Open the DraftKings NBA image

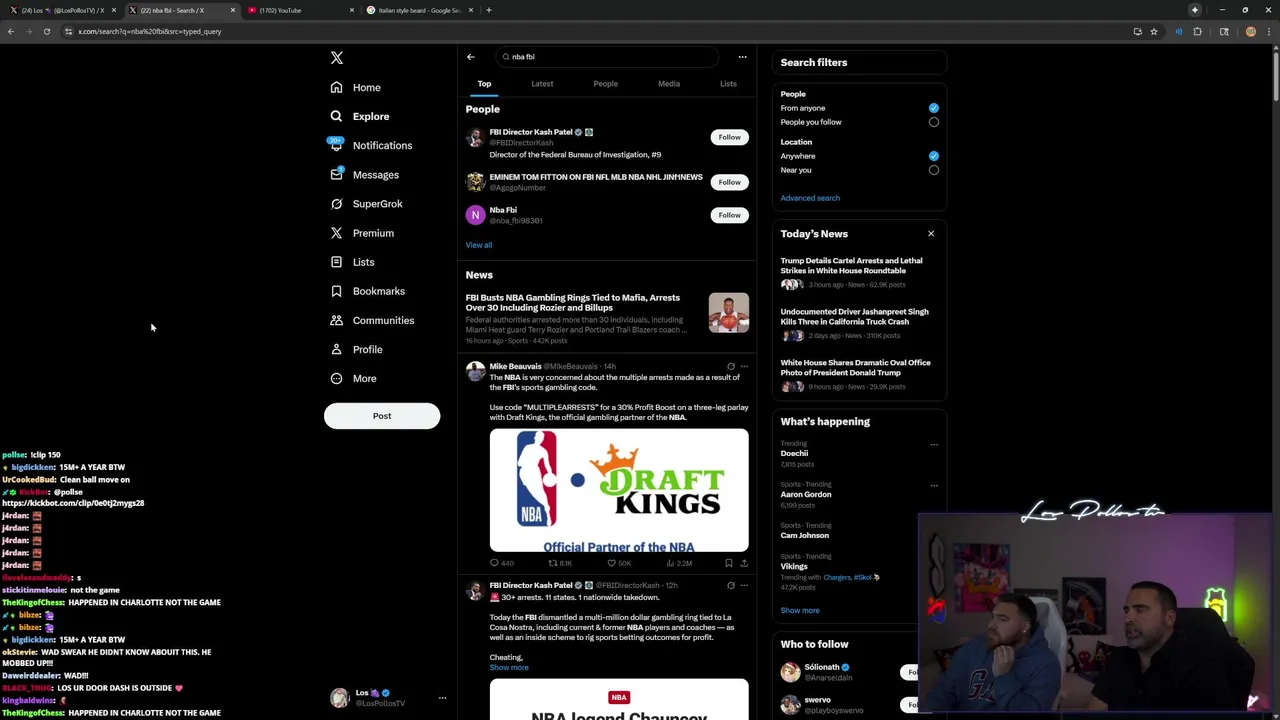pyautogui.click(x=619, y=490)
